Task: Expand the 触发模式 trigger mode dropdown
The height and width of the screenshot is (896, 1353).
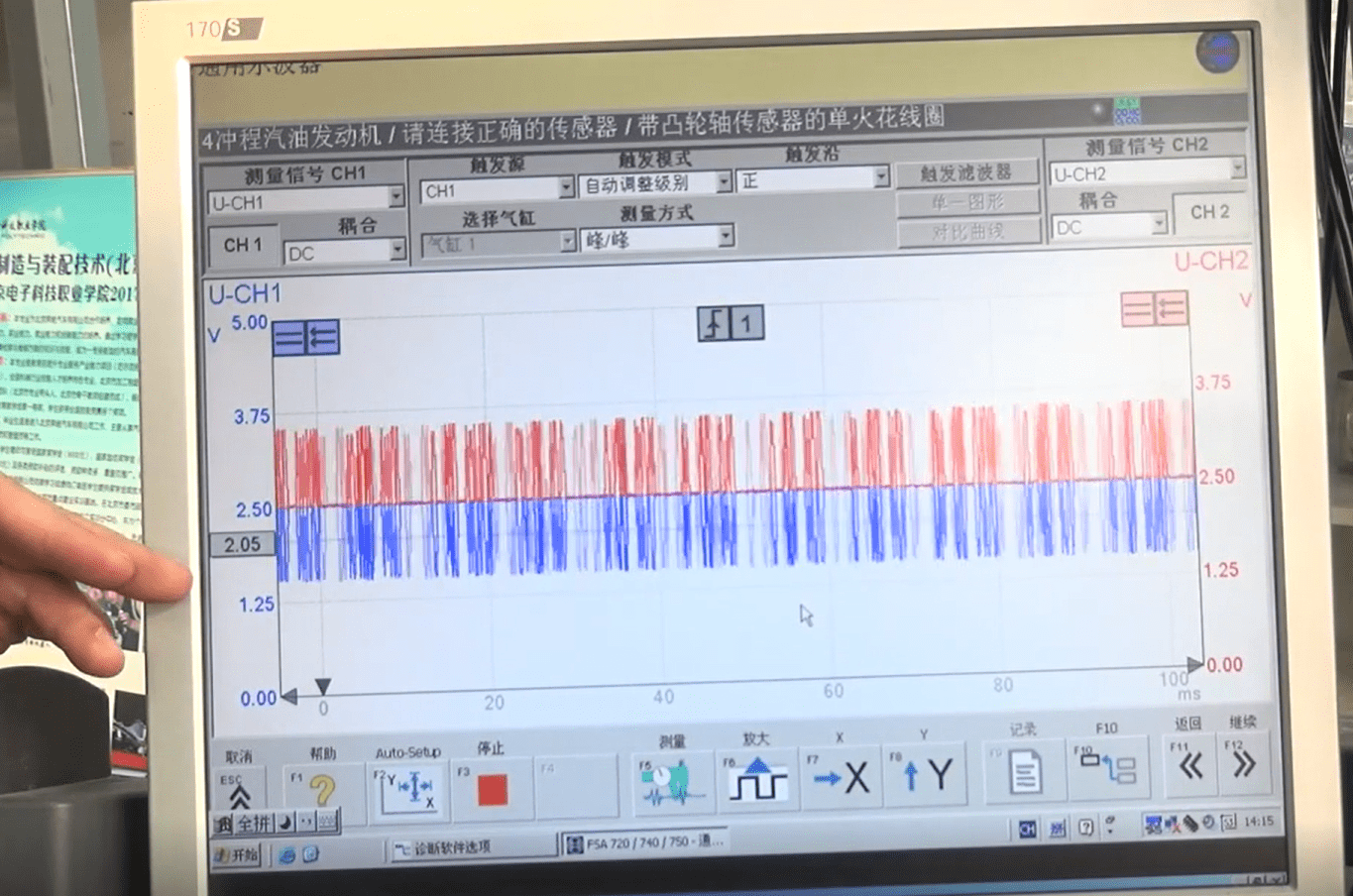Action: point(723,182)
